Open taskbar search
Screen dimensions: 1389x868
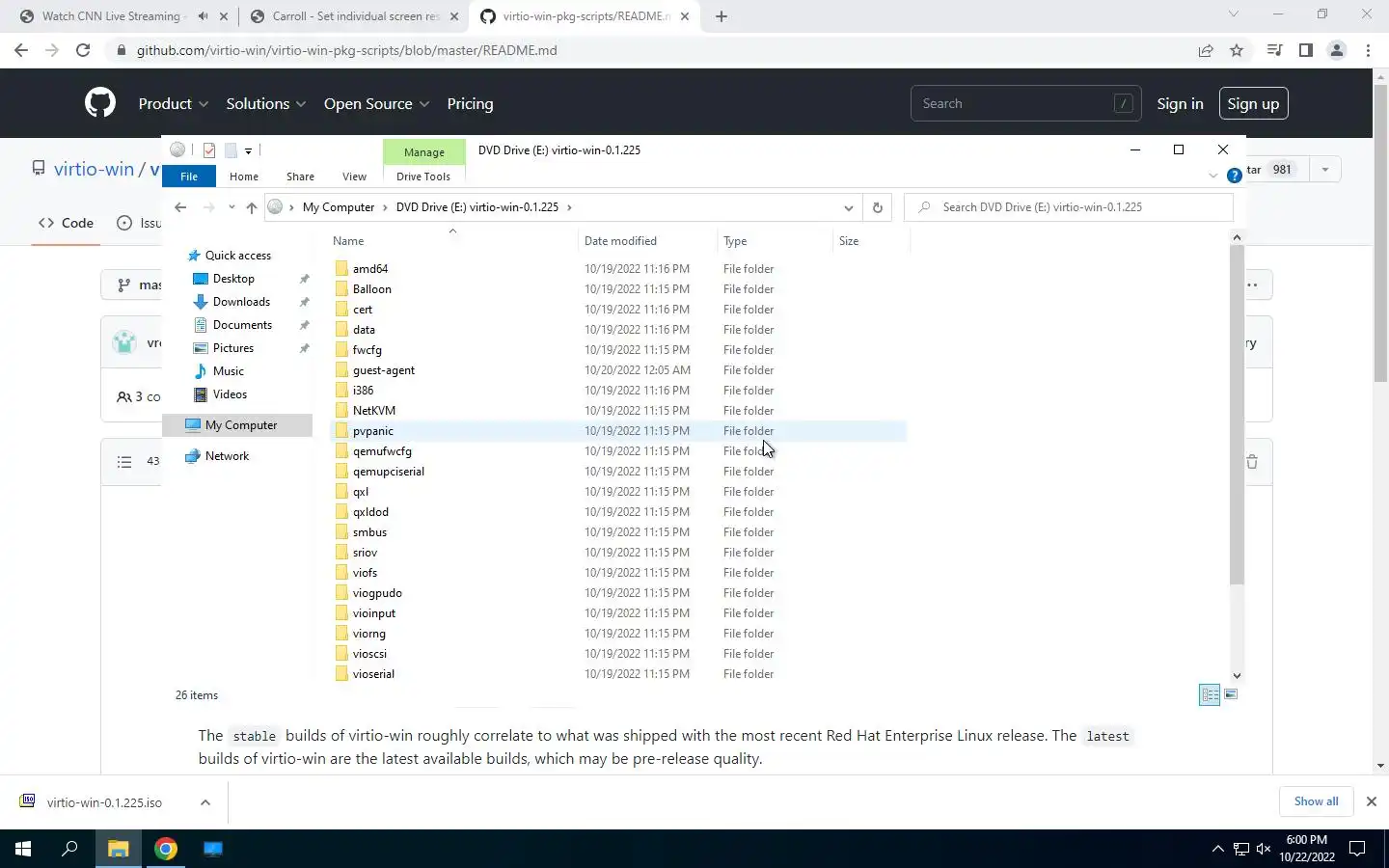69,849
